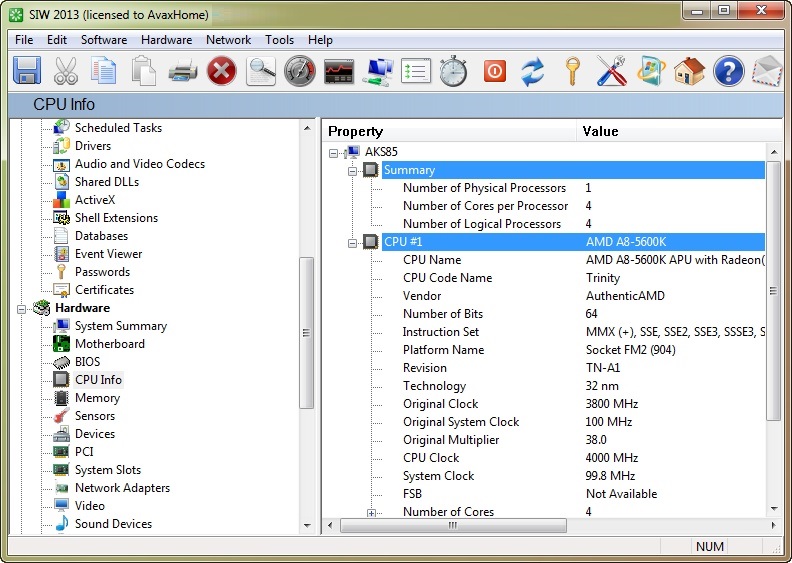Click the Cut scissors toolbar icon
Image resolution: width=792 pixels, height=563 pixels.
click(x=66, y=71)
